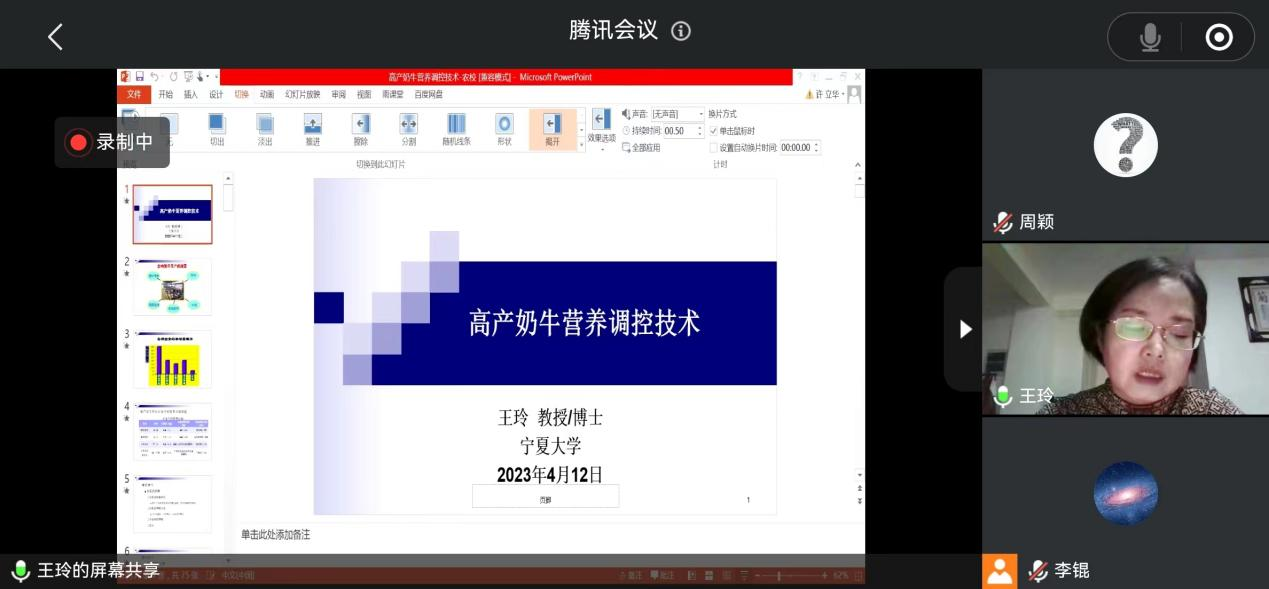This screenshot has width=1269, height=589.
Task: Click the date 2023年4月12日 on slide
Action: pyautogui.click(x=550, y=474)
